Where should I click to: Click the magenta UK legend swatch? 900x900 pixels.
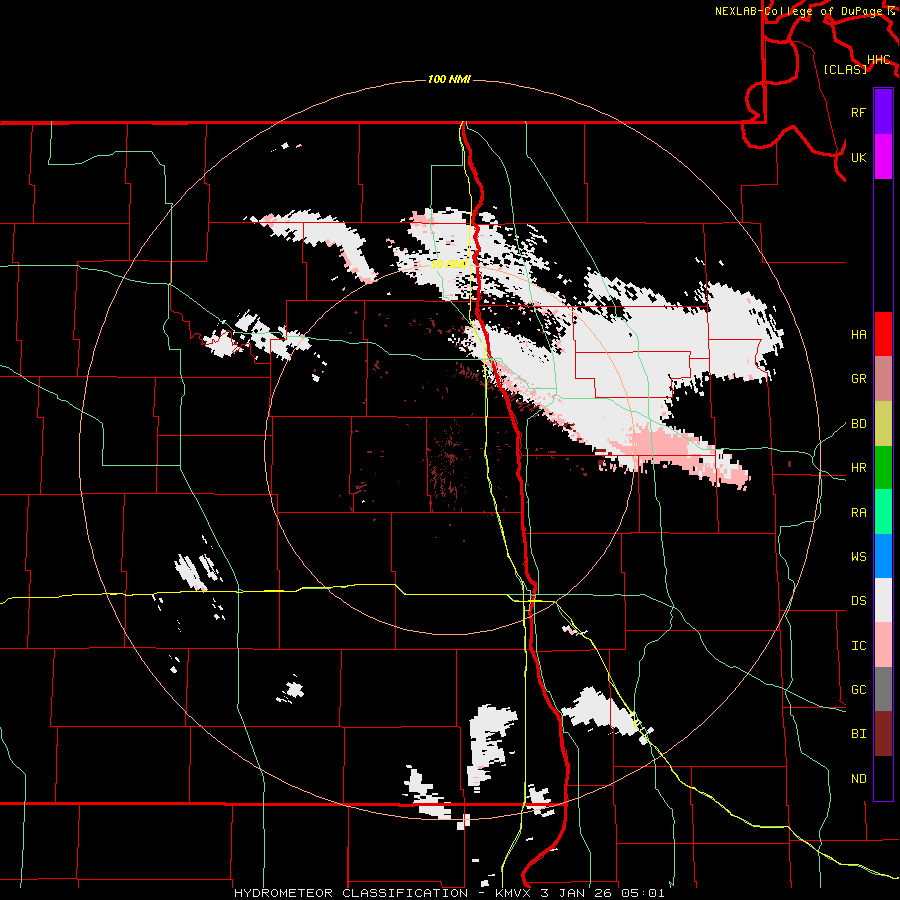883,157
